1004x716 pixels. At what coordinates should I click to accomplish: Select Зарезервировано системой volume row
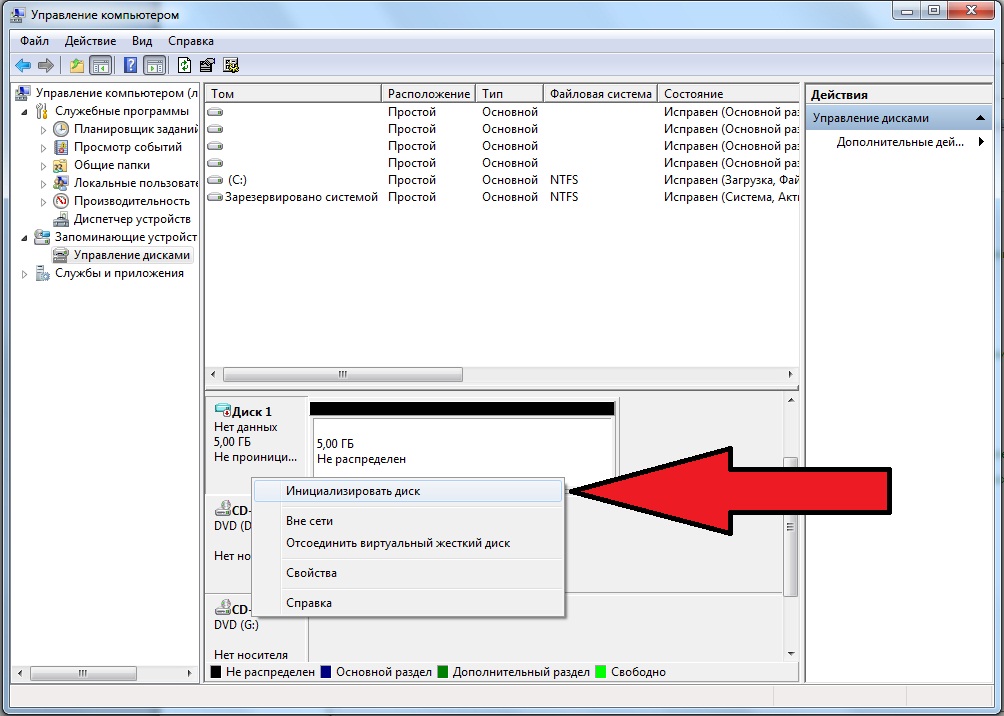[x=503, y=197]
